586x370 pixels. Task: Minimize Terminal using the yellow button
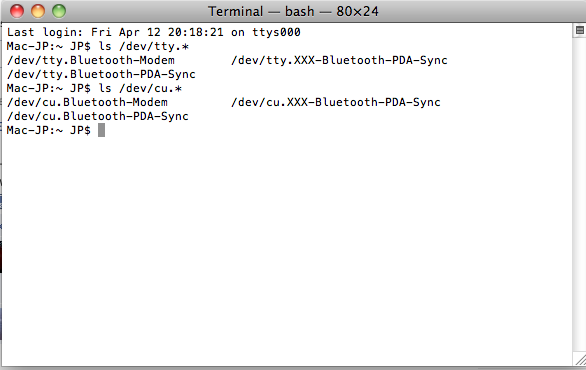38,11
